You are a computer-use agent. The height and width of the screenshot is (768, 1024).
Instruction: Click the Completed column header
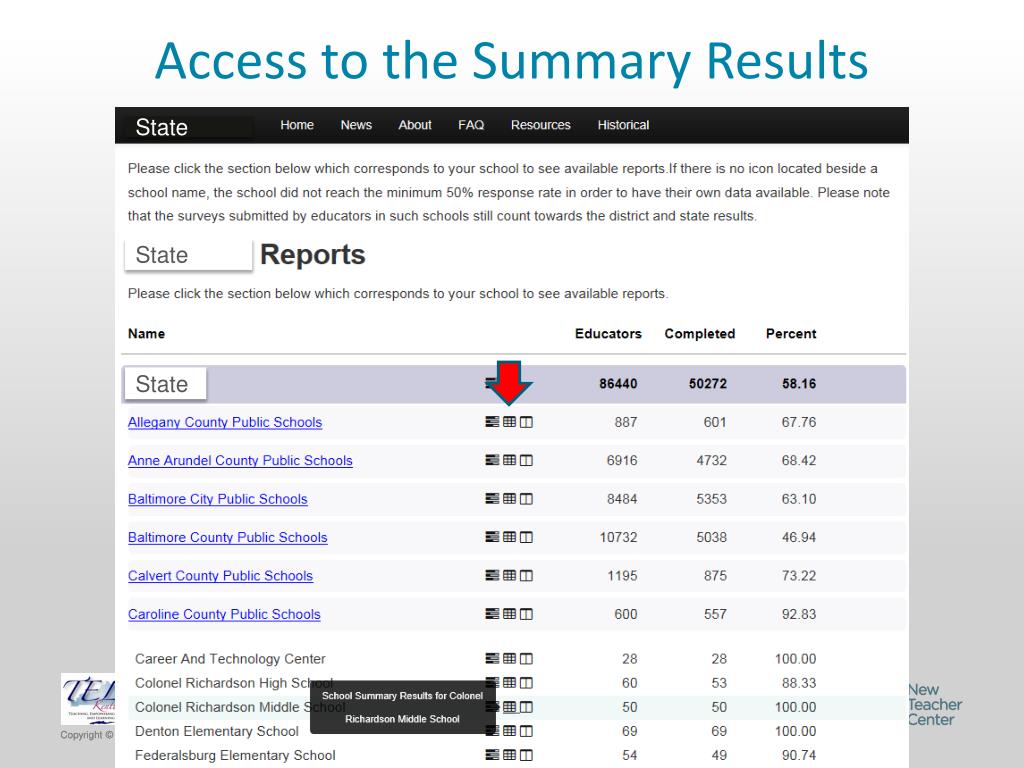click(x=699, y=334)
